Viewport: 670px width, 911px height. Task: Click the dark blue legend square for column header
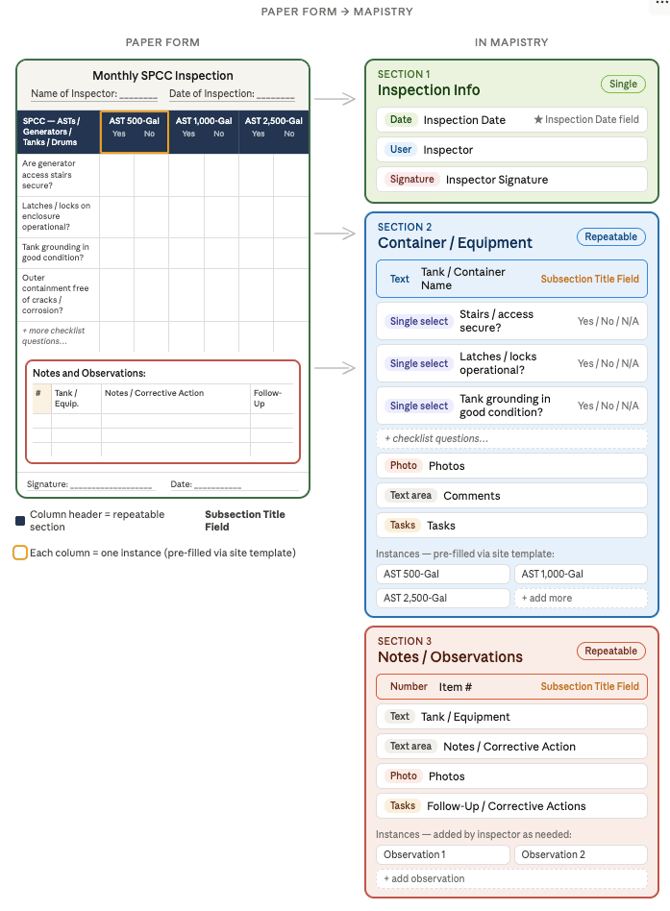tap(20, 520)
